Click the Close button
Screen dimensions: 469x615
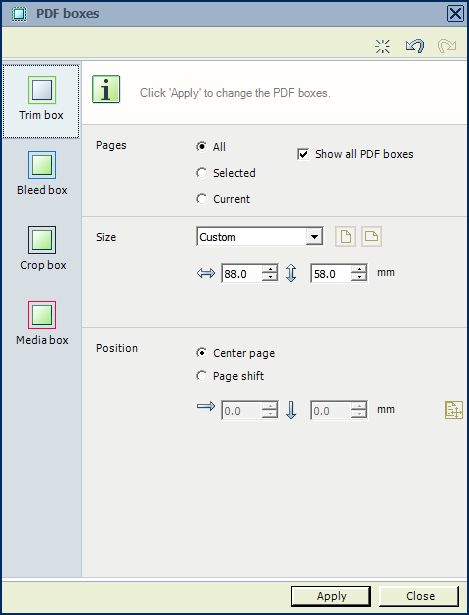pyautogui.click(x=419, y=596)
